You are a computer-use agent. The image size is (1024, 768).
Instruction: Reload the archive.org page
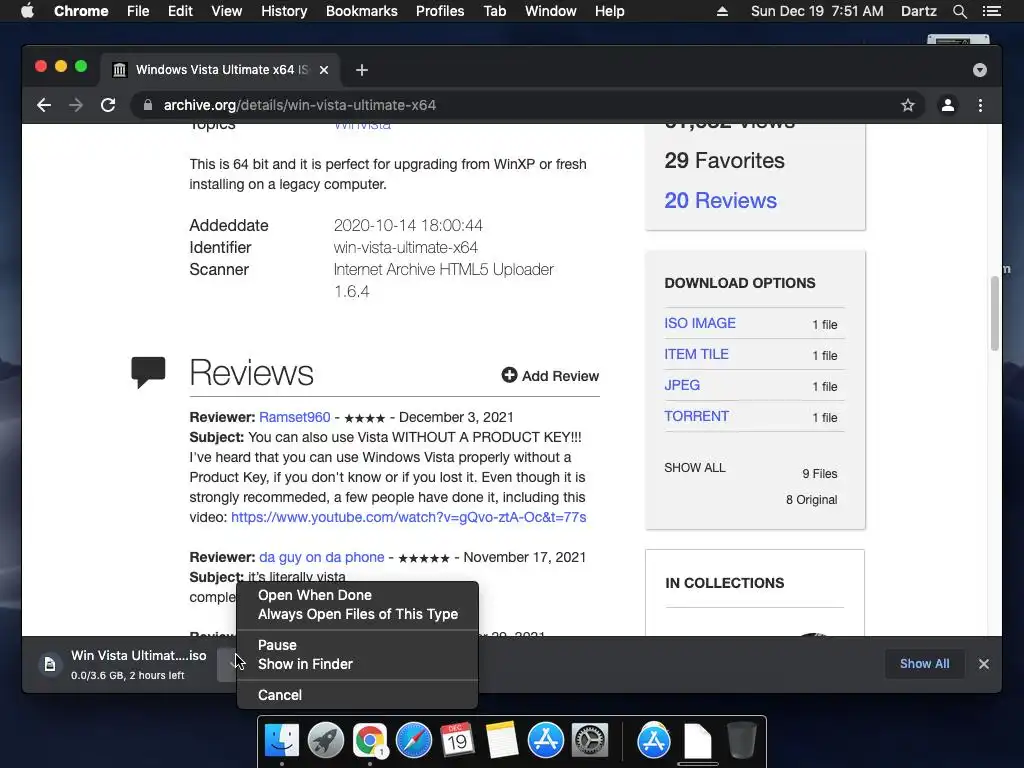[x=108, y=105]
